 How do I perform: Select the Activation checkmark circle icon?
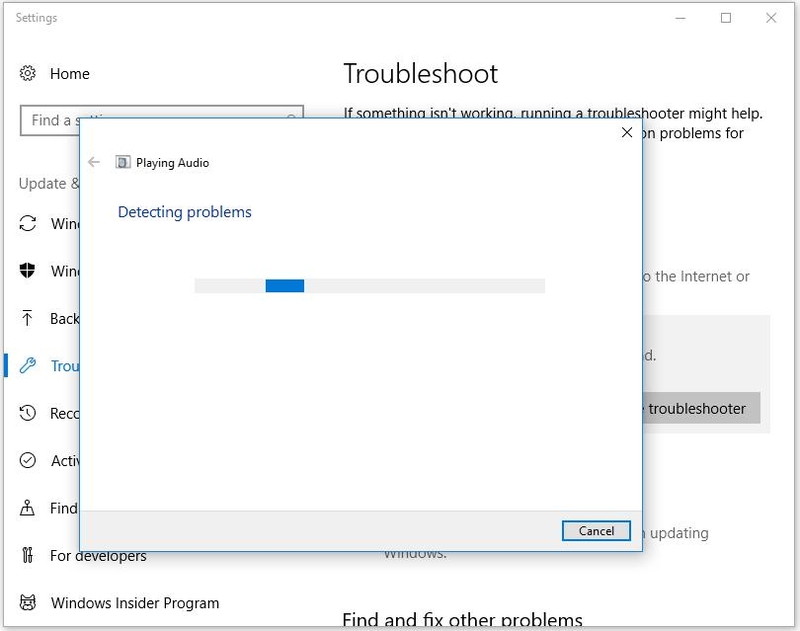pos(28,460)
